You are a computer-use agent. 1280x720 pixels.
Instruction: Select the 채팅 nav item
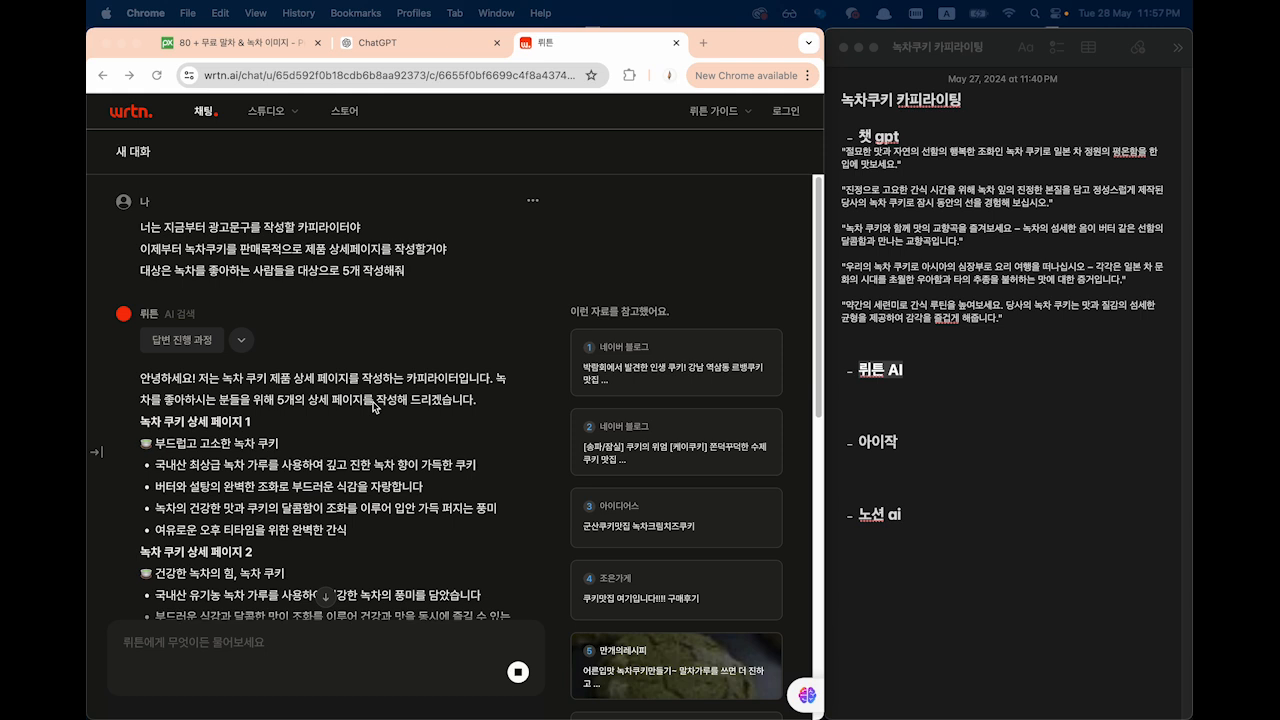click(205, 111)
